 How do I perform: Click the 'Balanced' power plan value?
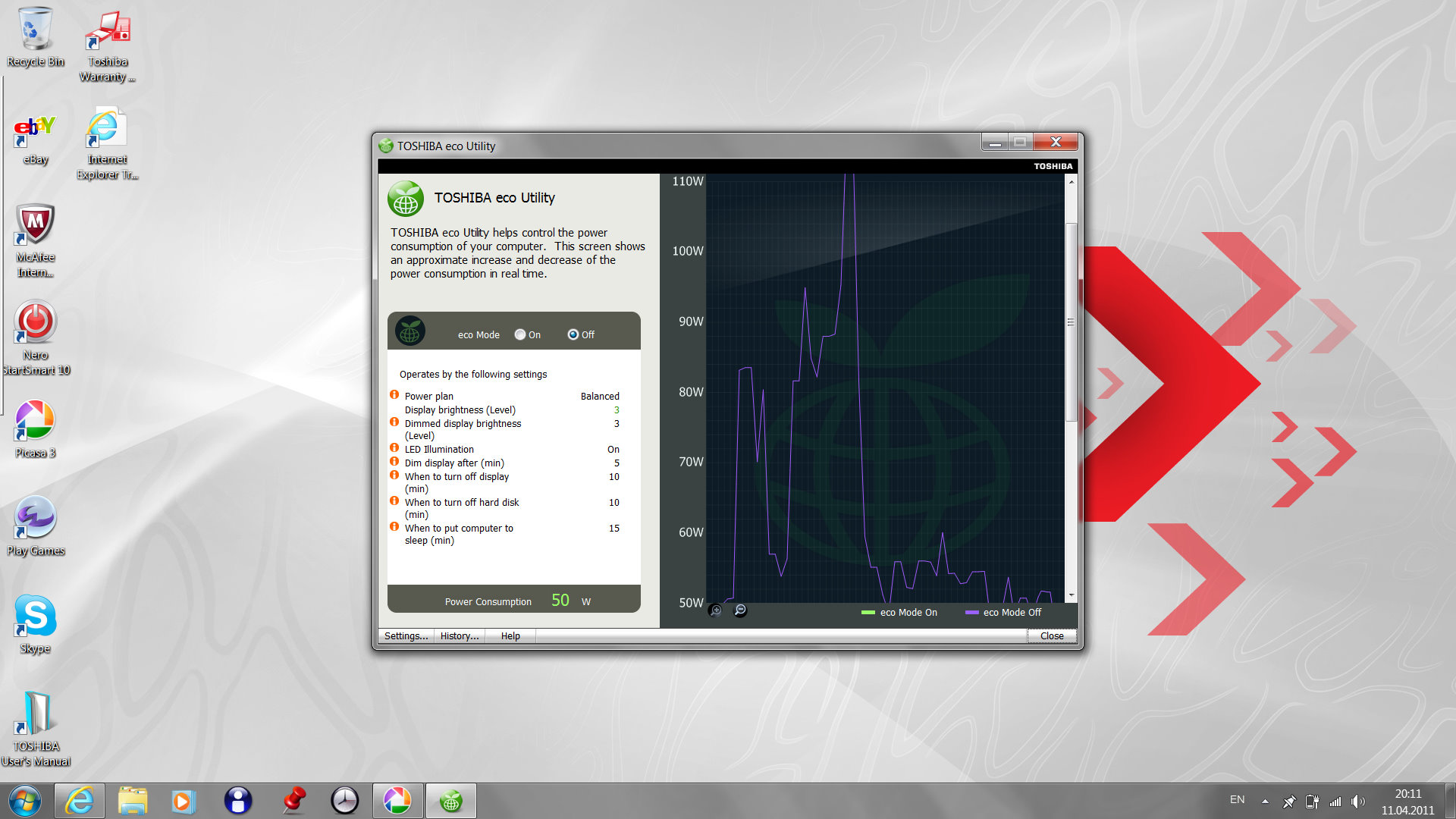point(600,396)
